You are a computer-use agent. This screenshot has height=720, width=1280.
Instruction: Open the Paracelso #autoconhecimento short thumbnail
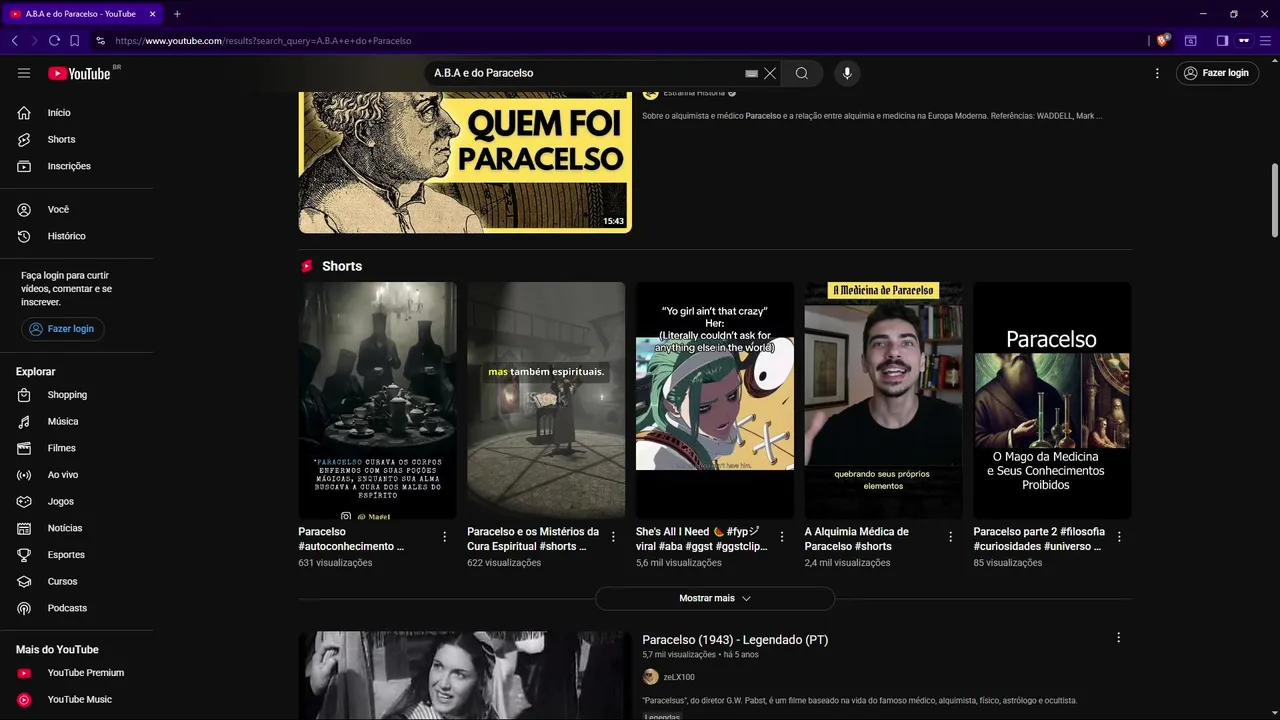click(377, 400)
